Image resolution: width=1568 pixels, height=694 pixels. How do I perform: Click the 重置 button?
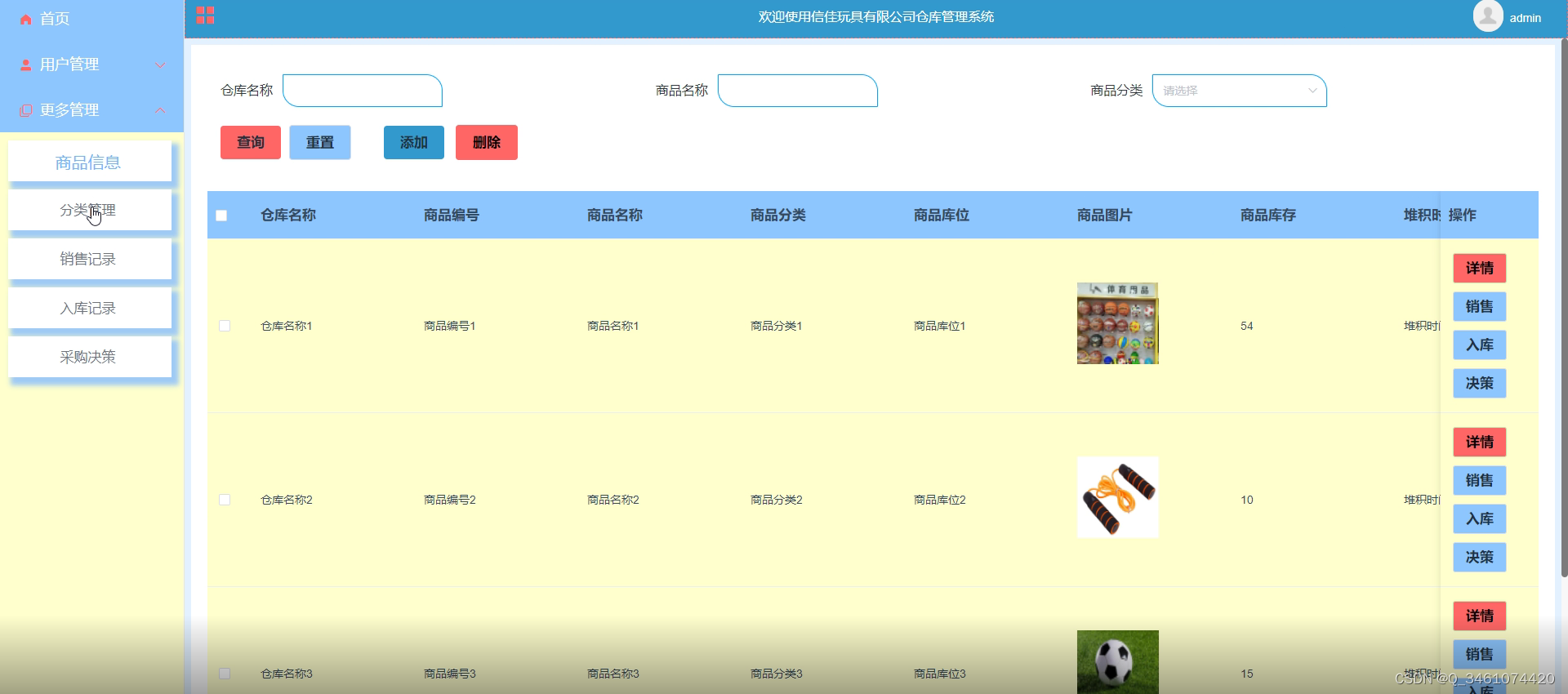coord(320,142)
